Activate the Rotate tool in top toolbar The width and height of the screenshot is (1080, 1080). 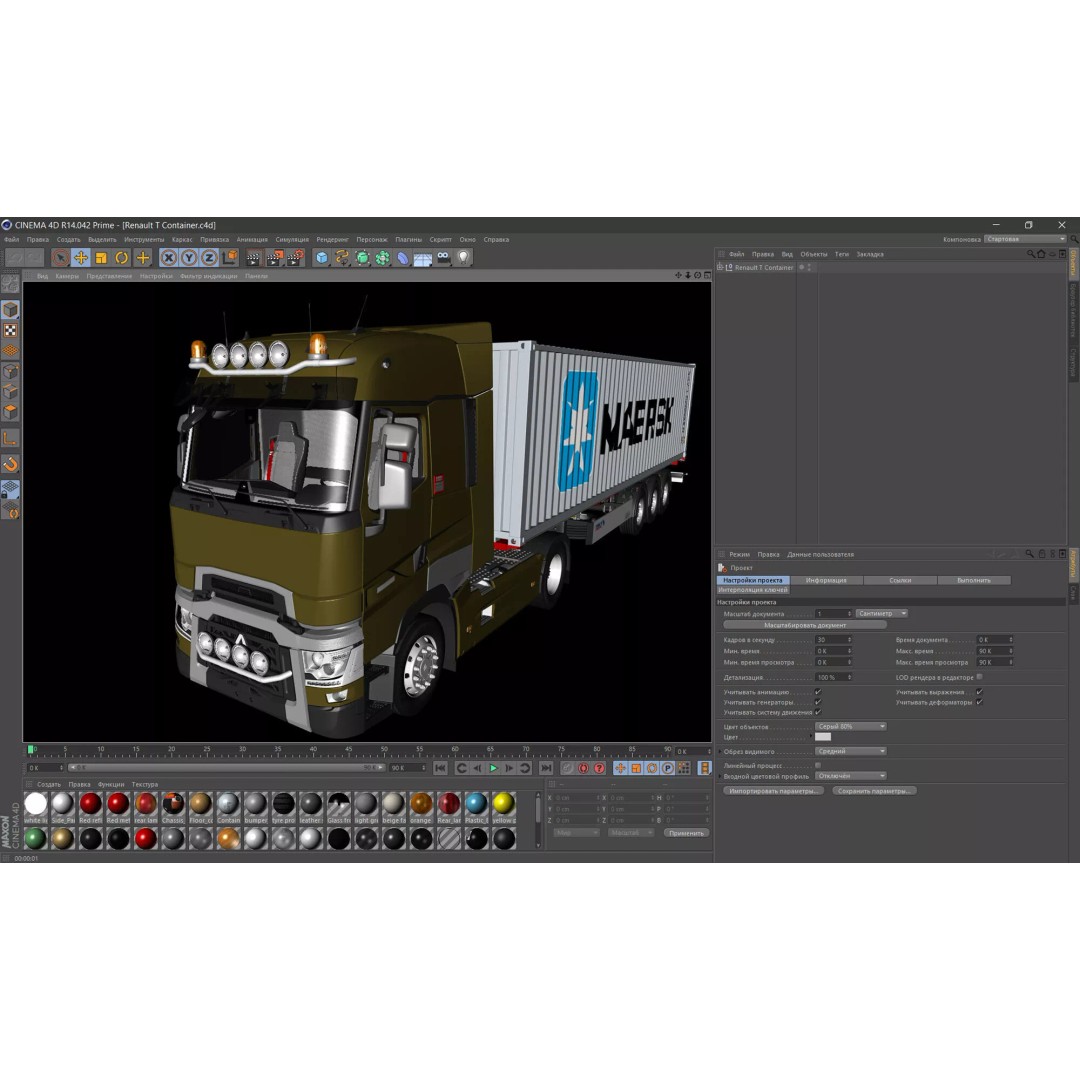[x=122, y=258]
